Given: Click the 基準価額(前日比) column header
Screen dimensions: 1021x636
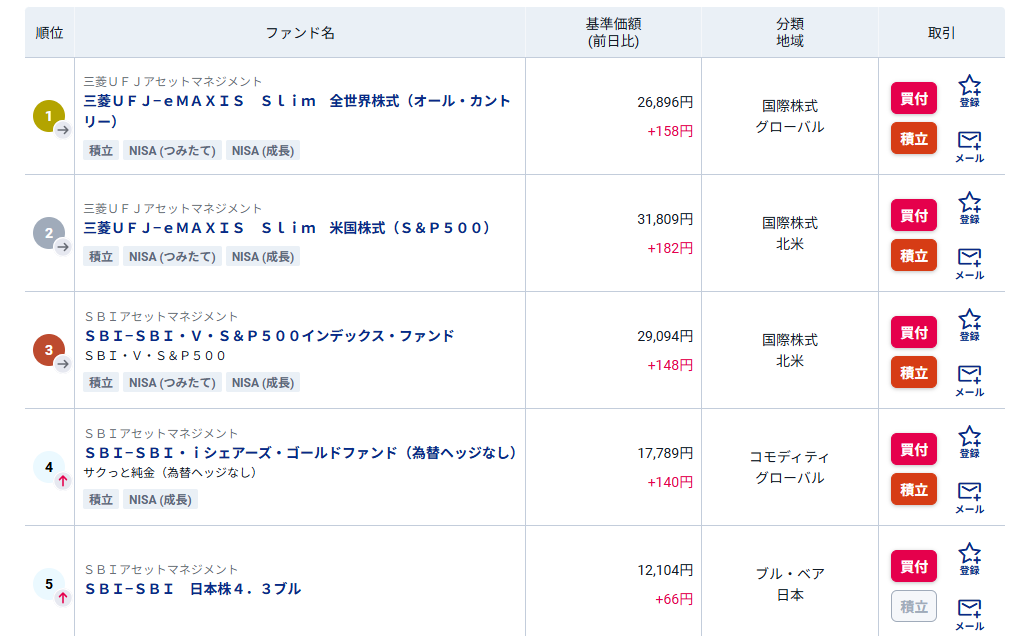Looking at the screenshot, I should [613, 33].
